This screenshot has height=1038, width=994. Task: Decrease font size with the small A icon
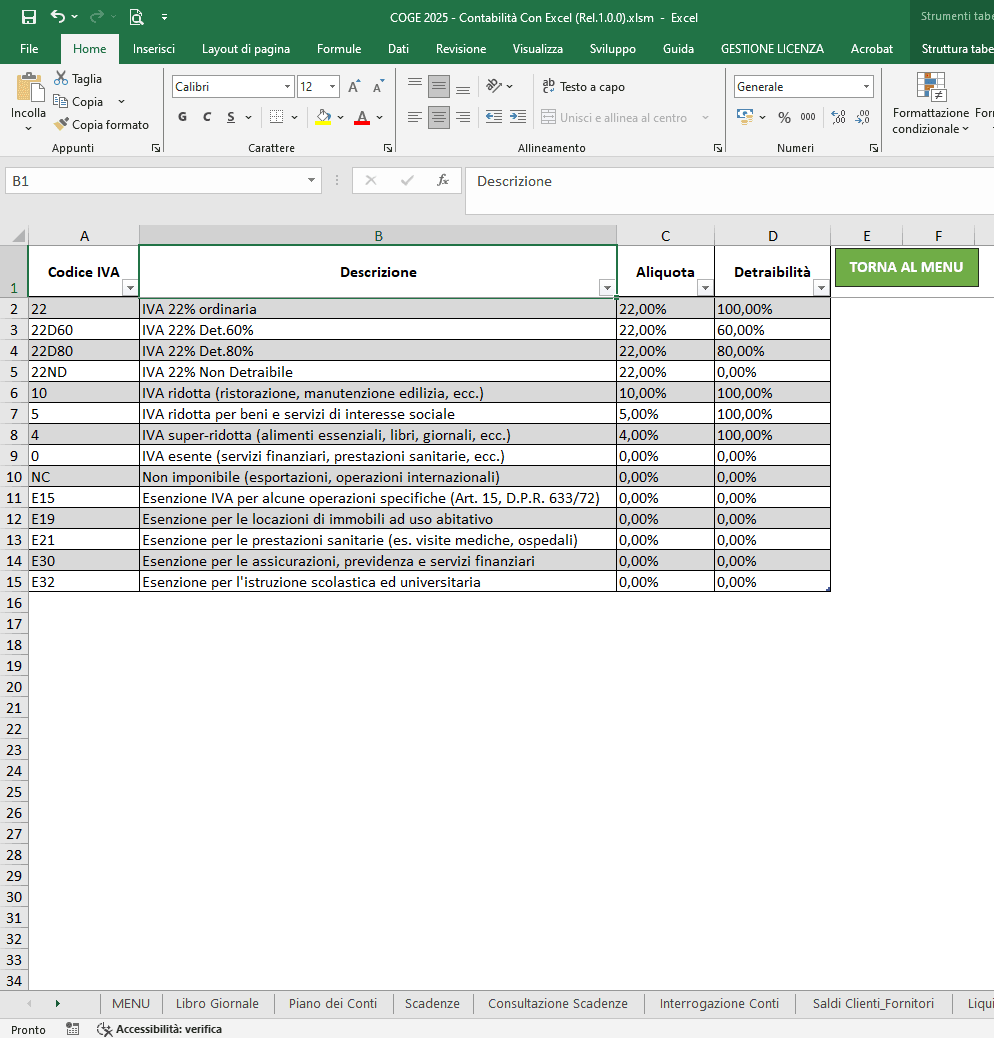378,87
